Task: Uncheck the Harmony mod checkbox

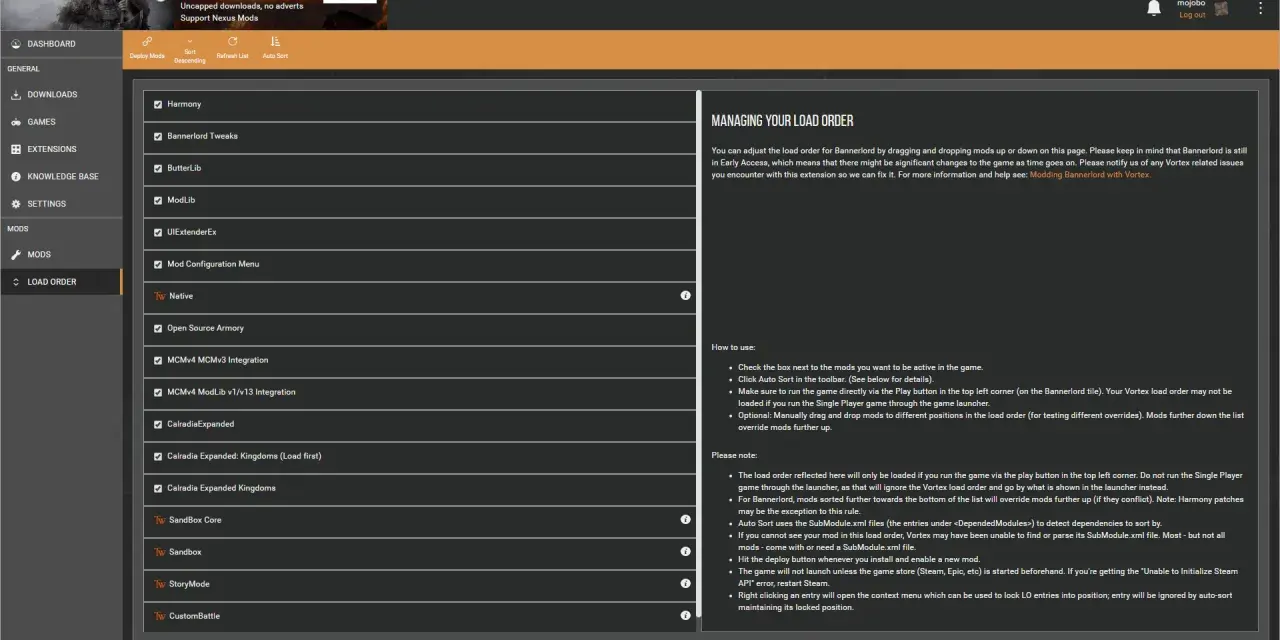Action: tap(158, 104)
